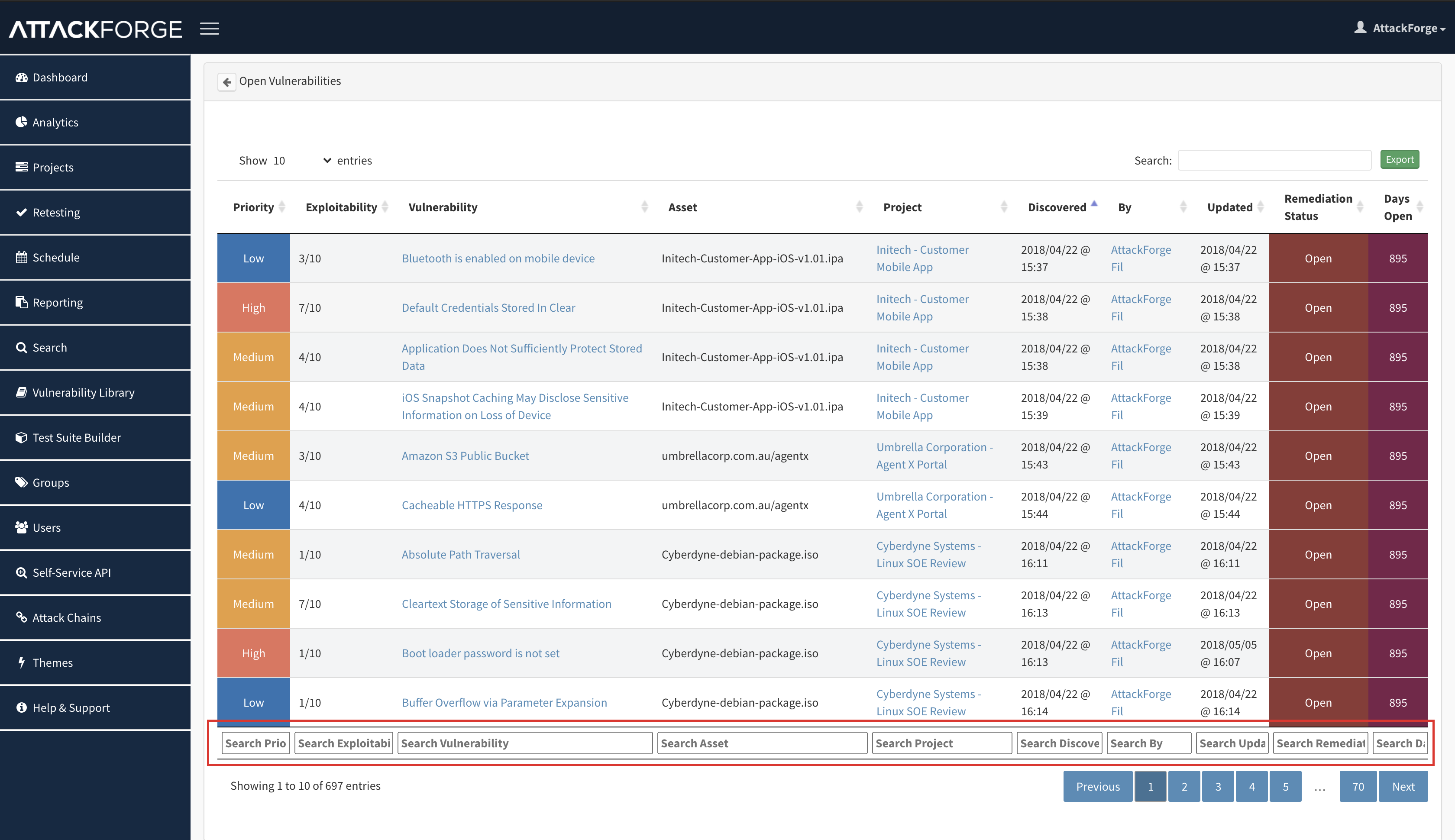Click the Users people icon
This screenshot has height=840, width=1455.
point(21,527)
